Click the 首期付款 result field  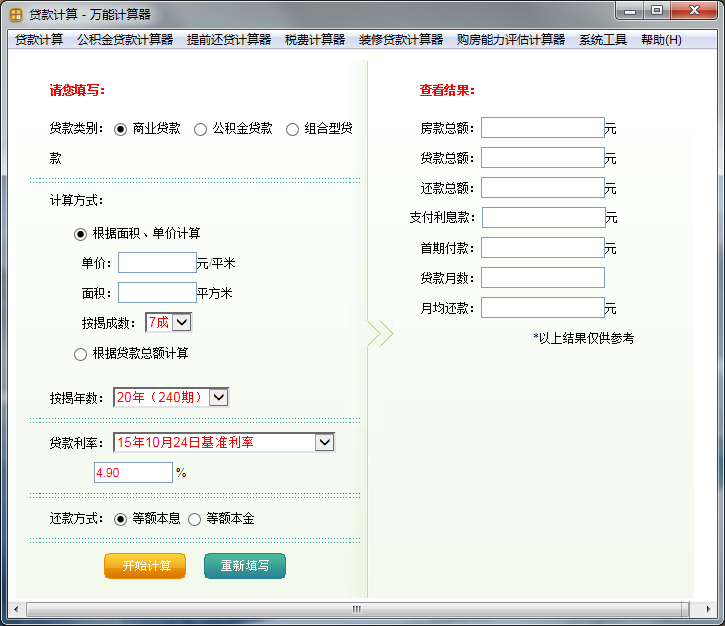[x=543, y=247]
